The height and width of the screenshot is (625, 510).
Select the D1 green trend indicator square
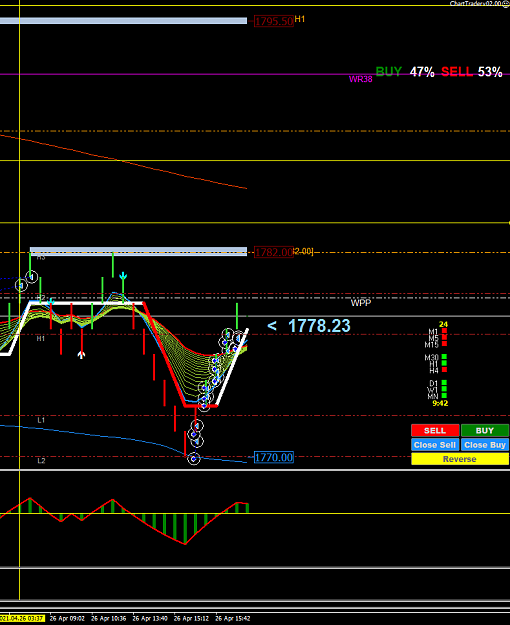click(x=444, y=383)
